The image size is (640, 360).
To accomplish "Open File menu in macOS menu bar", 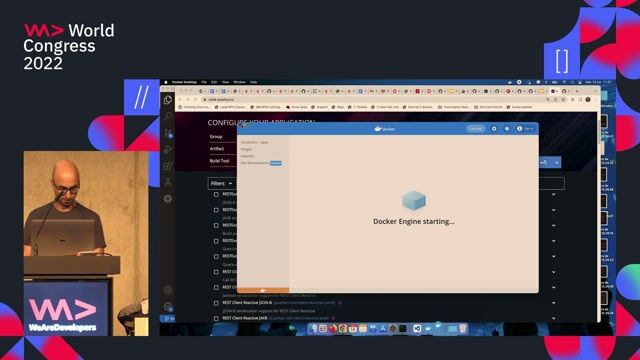I will point(204,82).
